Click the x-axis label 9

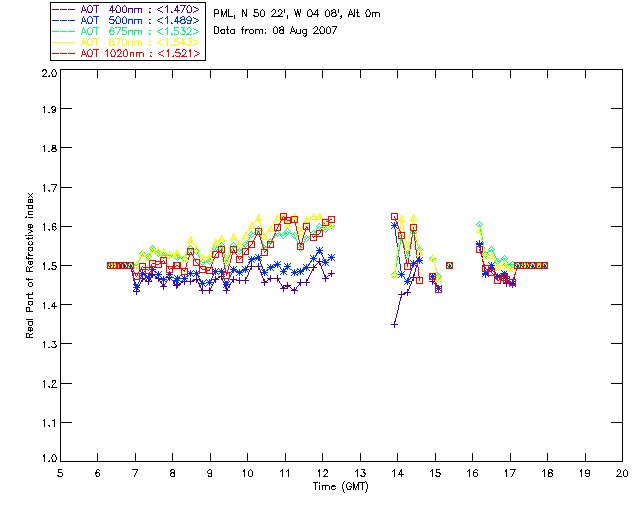210,473
